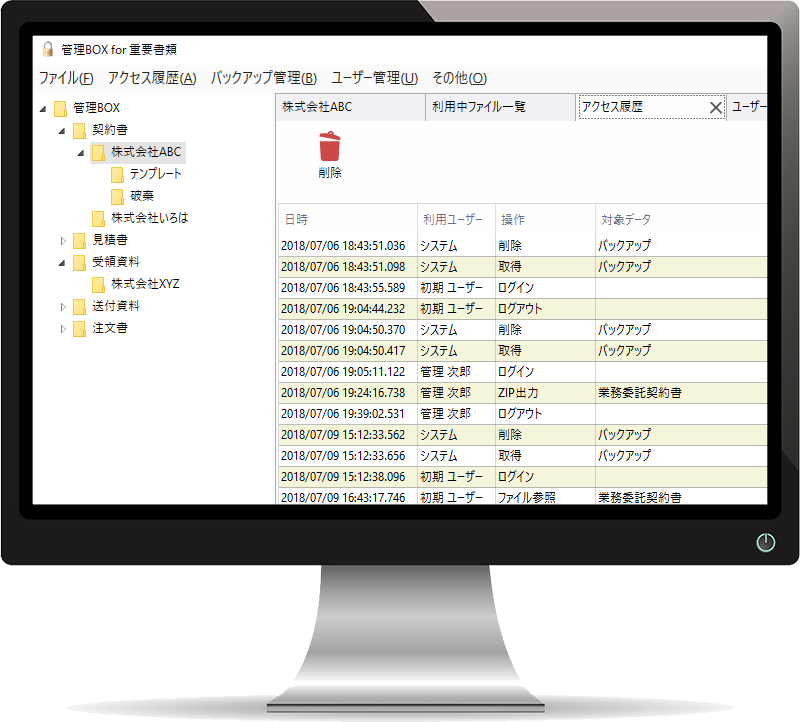The width and height of the screenshot is (800, 722).
Task: Open the 株式会社いろは folder
Action: pyautogui.click(x=149, y=218)
